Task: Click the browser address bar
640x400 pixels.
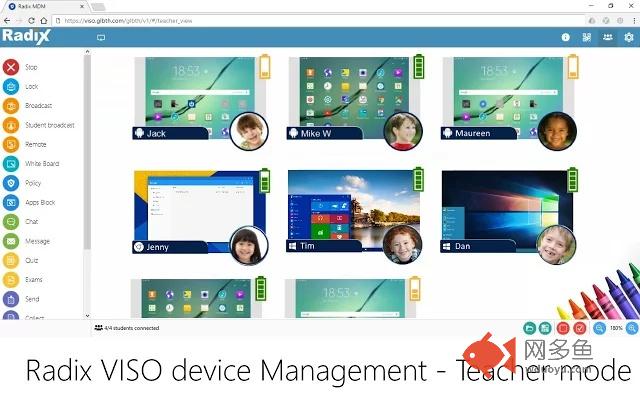Action: coord(319,20)
